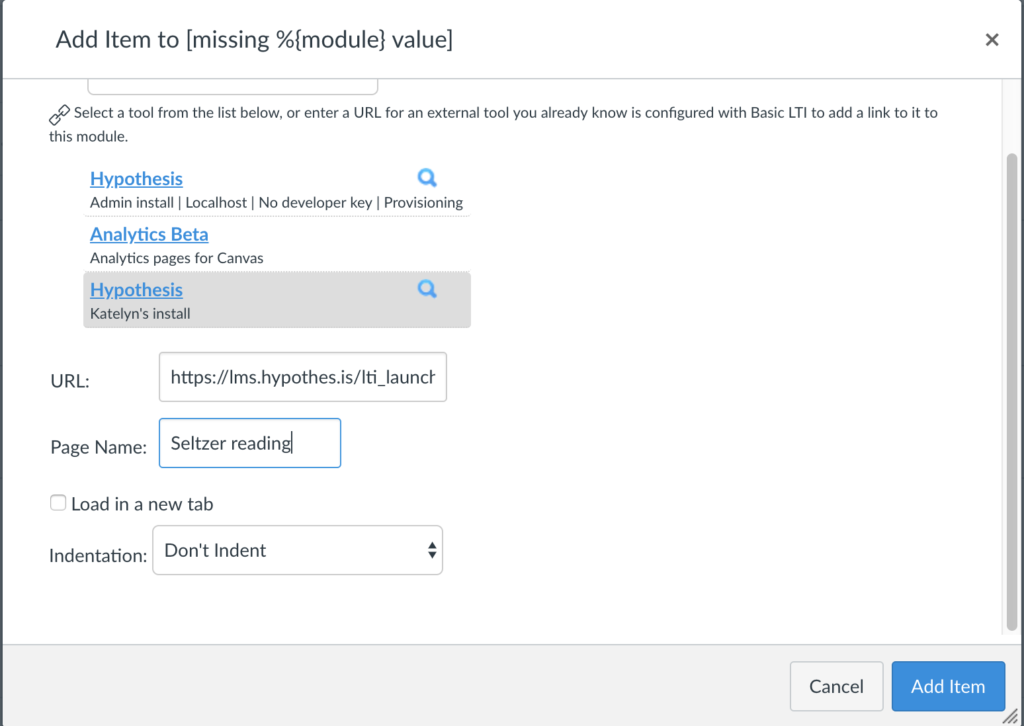Enable Load in a new tab
The height and width of the screenshot is (726, 1024).
click(58, 503)
